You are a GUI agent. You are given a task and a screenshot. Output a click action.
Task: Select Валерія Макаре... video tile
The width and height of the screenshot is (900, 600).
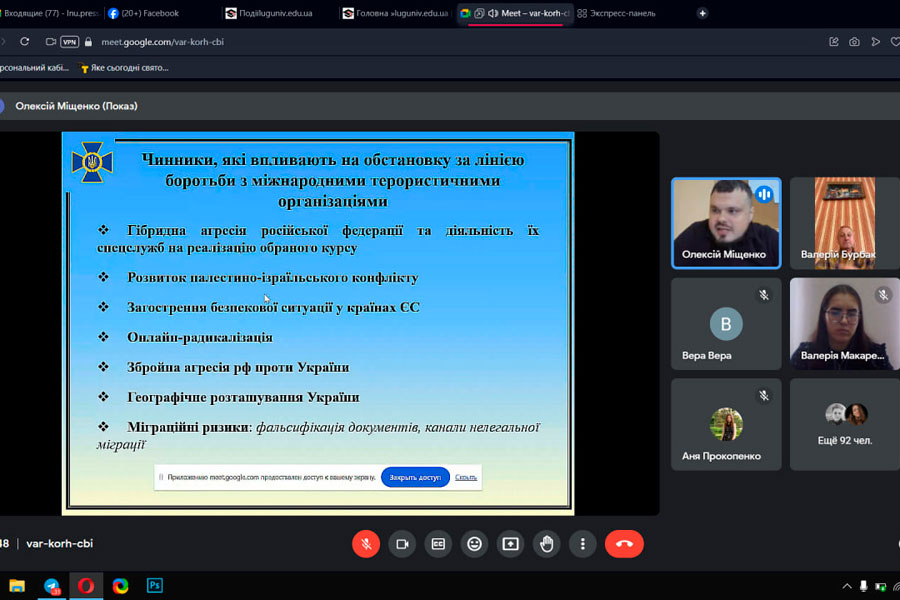point(844,324)
